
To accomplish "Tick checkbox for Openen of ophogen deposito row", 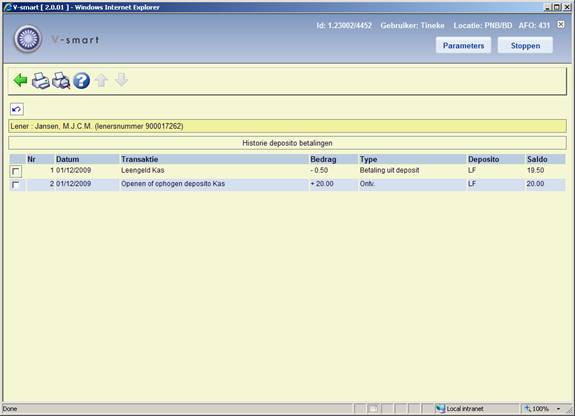I will (16, 185).
